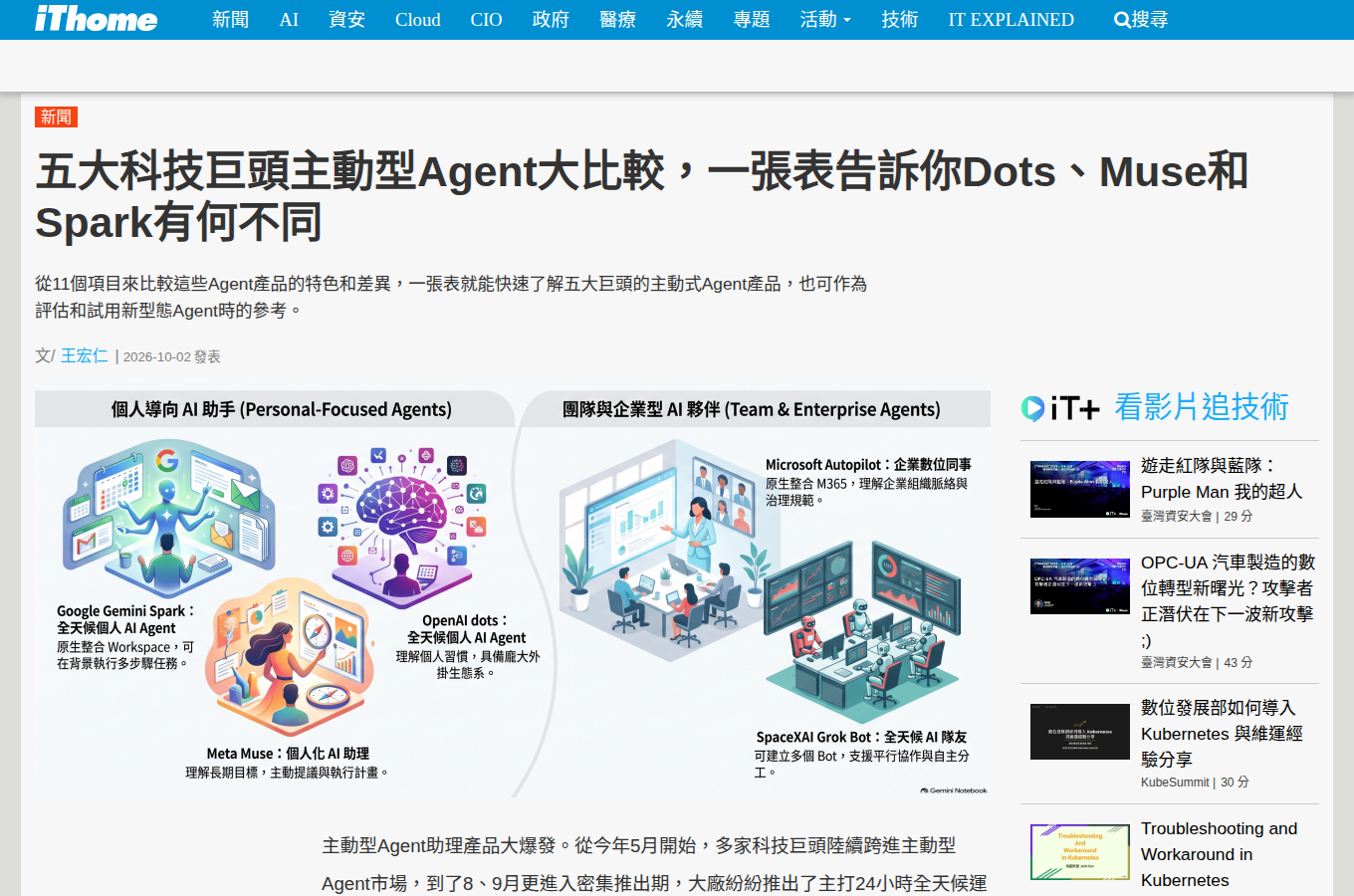Click the article summary starting 從11個項目來比較
This screenshot has height=896, width=1354.
[451, 297]
